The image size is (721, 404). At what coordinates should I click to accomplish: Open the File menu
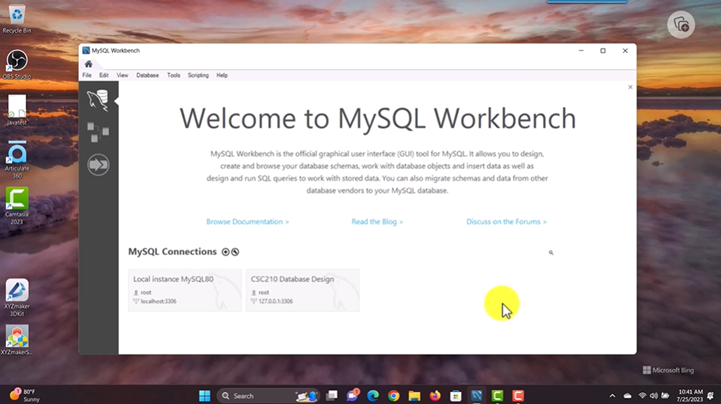pos(87,75)
